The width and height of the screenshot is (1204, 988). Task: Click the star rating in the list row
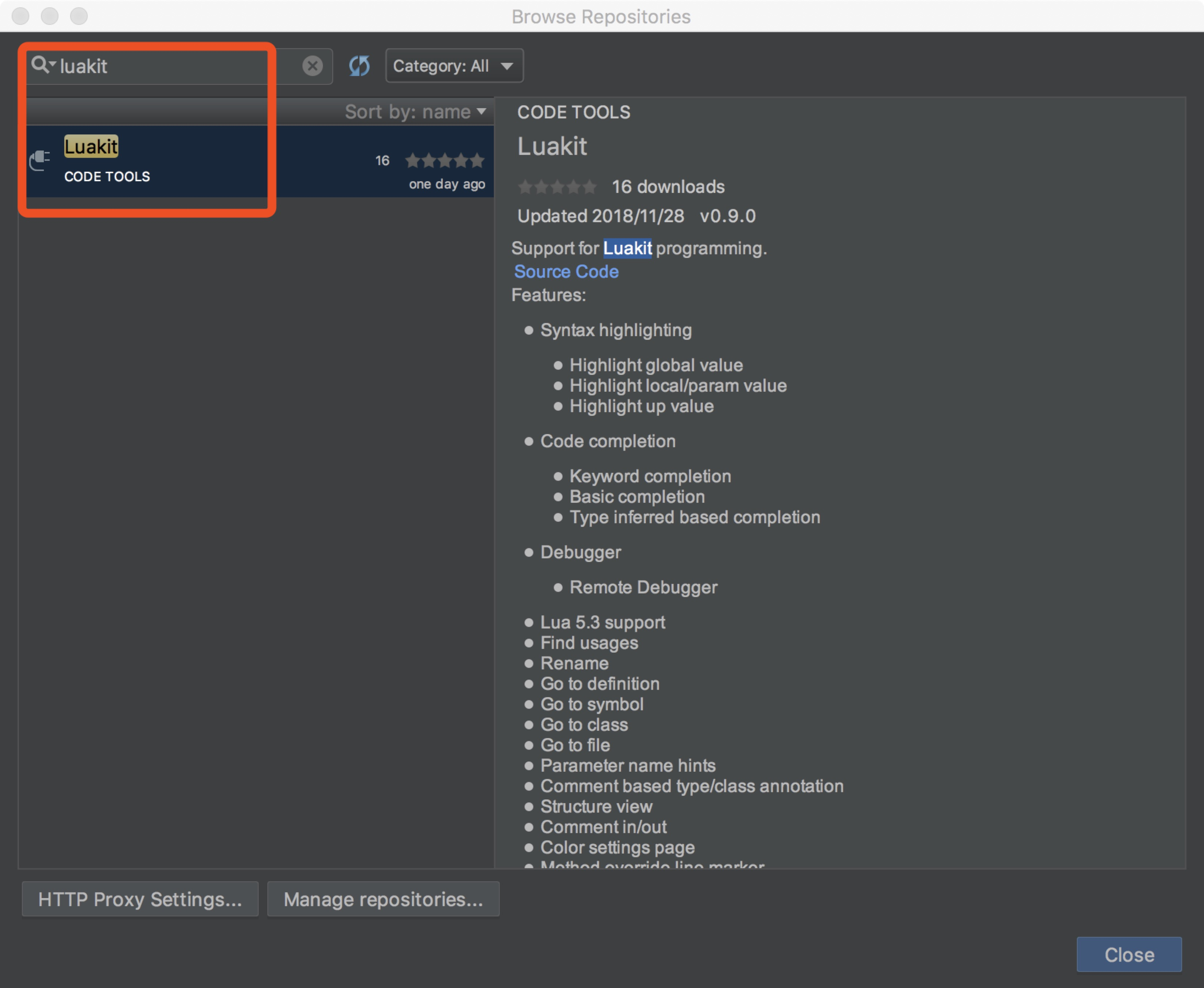(x=444, y=160)
